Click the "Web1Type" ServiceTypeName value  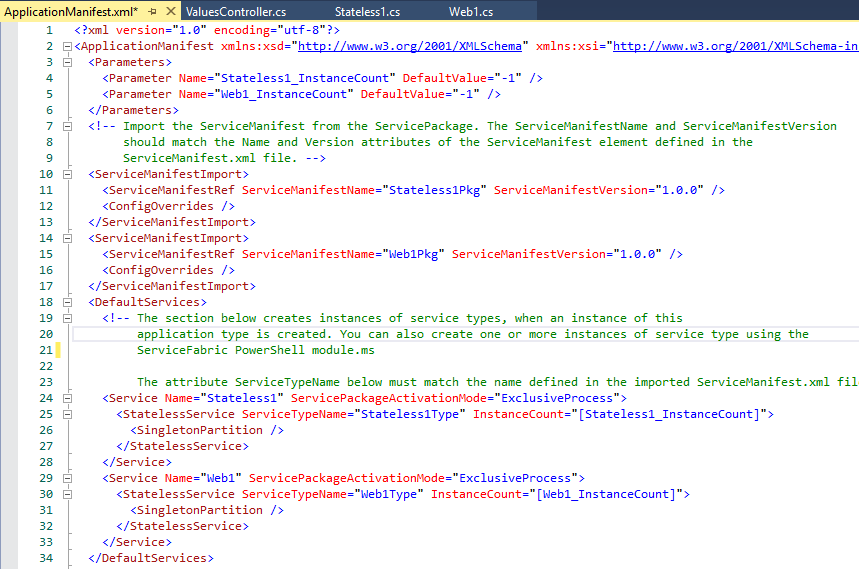pyautogui.click(x=389, y=495)
